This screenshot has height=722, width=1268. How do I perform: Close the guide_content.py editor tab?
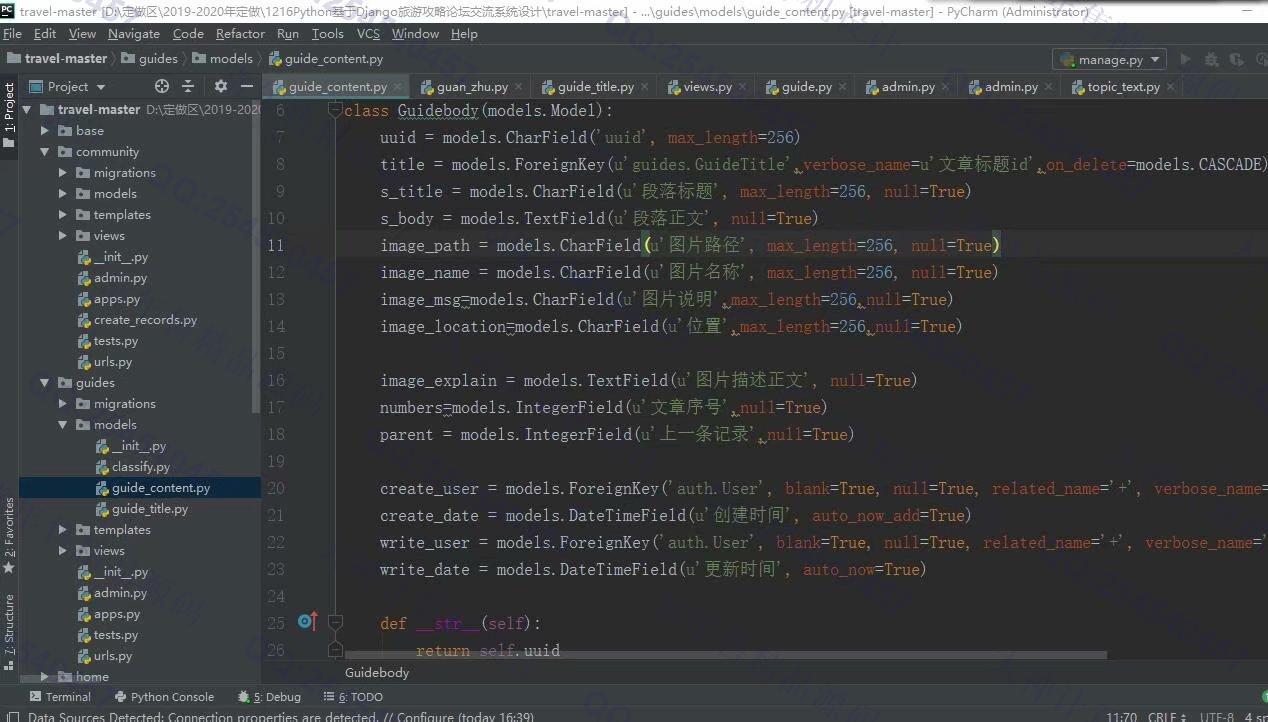399,87
